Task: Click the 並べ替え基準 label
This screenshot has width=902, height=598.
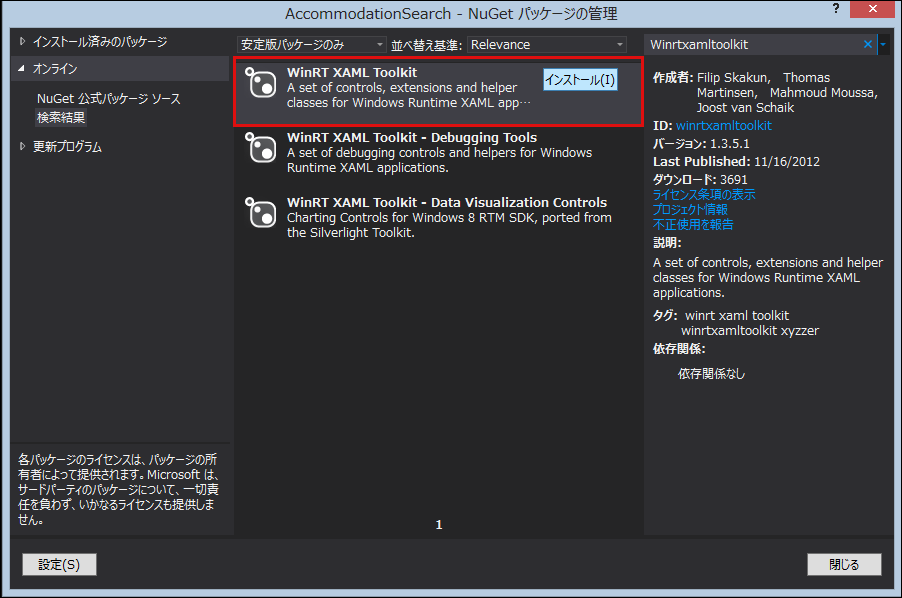Action: coord(426,45)
